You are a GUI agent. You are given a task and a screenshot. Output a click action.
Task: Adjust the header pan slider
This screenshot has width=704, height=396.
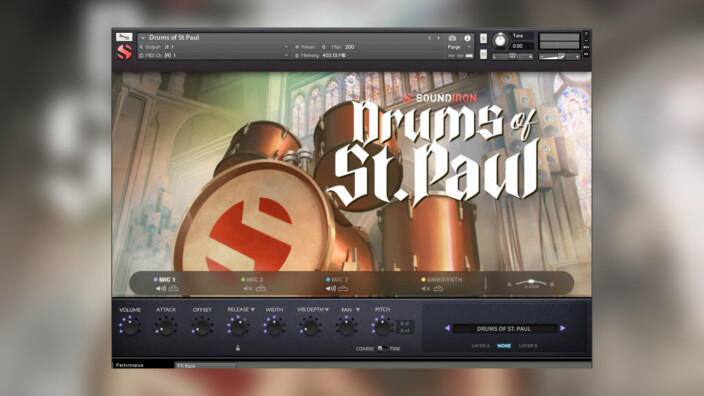point(513,56)
